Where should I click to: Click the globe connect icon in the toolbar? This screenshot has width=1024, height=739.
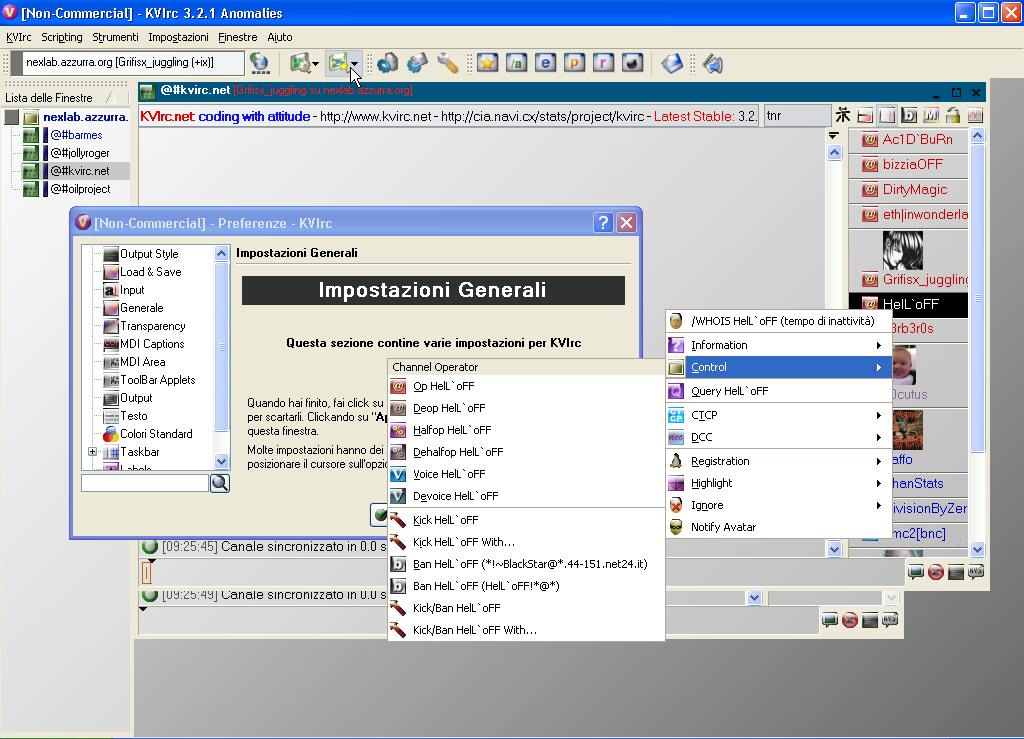pos(259,63)
